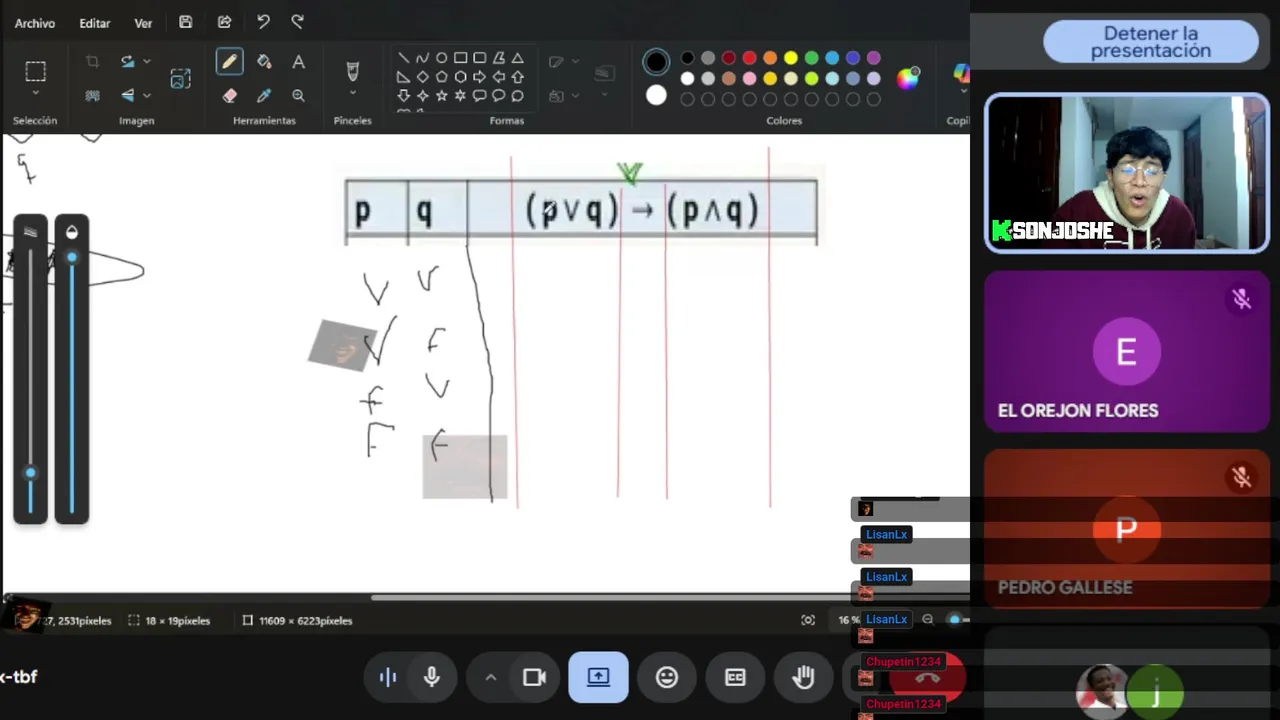
Task: Select primary color 1 (black circle)
Action: [x=656, y=62]
